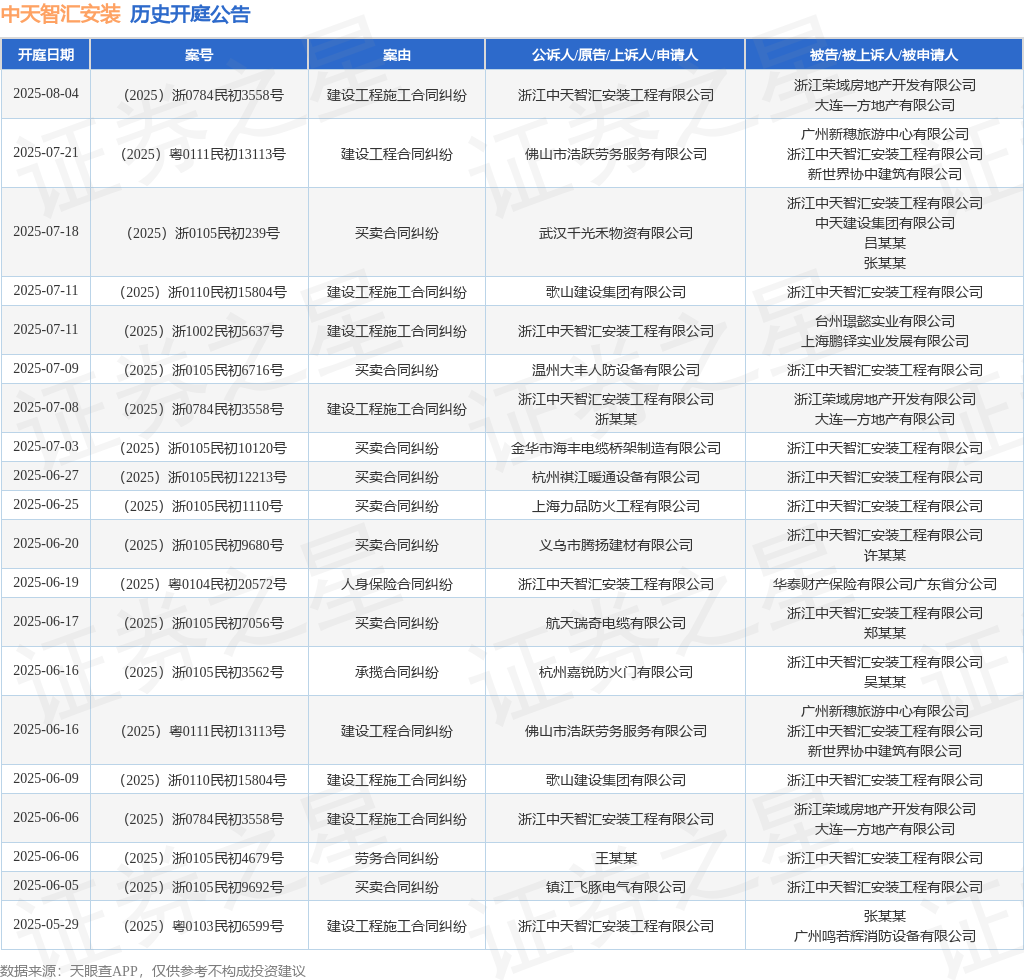Select the date 2025-06-20
The height and width of the screenshot is (980, 1024).
pyautogui.click(x=46, y=544)
